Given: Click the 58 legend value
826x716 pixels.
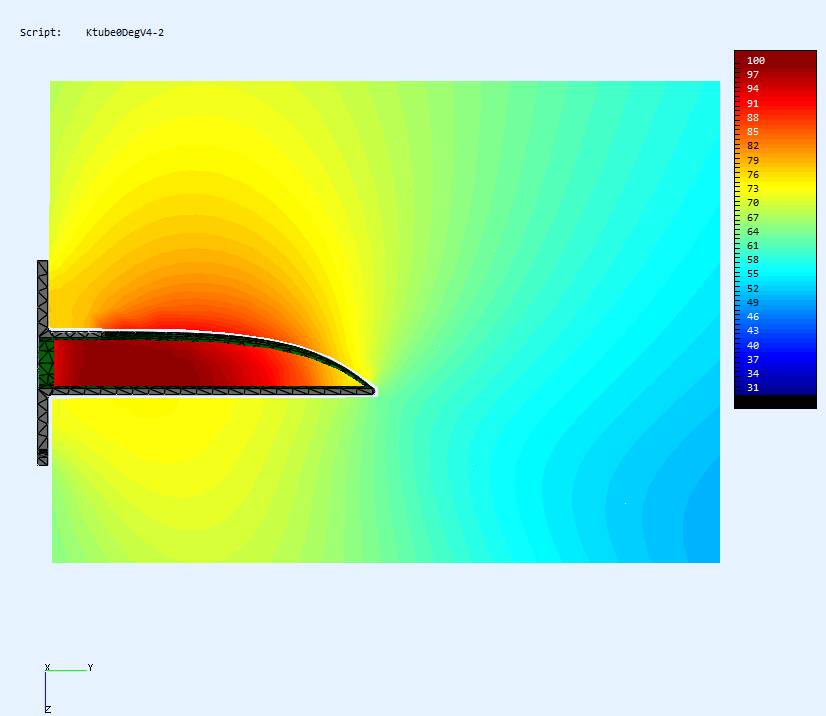Looking at the screenshot, I should pyautogui.click(x=753, y=260).
